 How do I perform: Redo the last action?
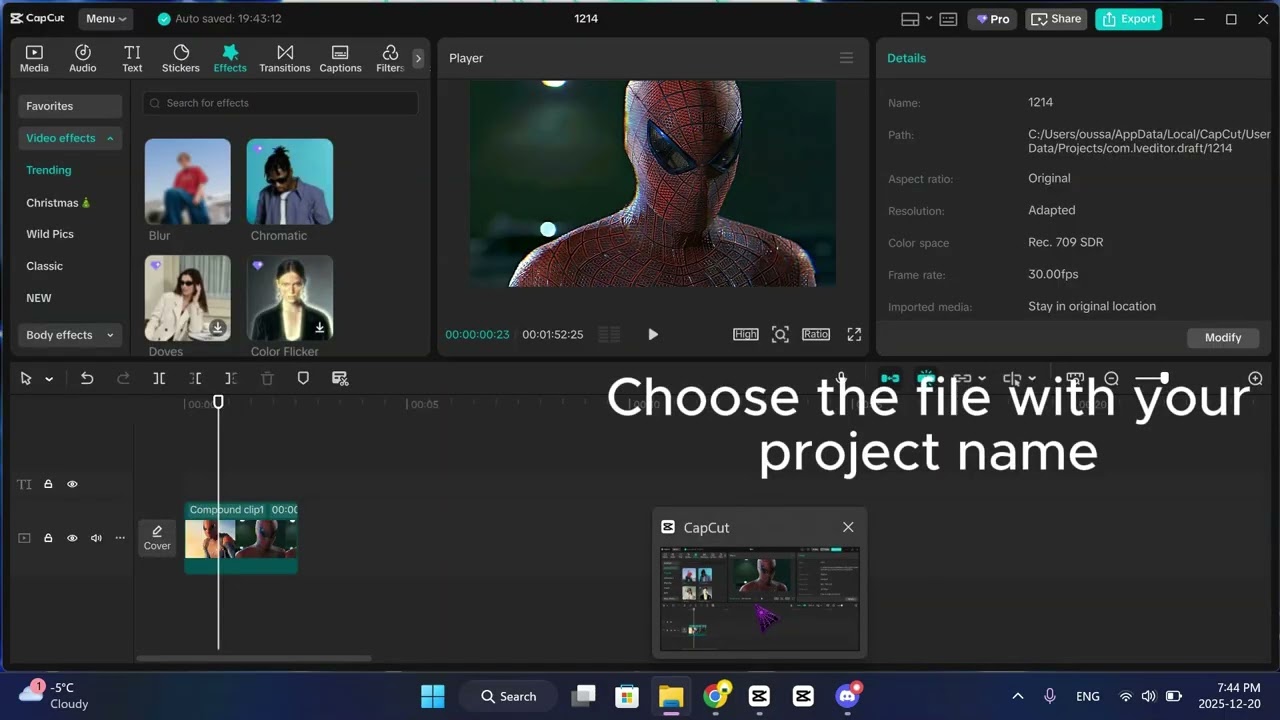(x=123, y=379)
